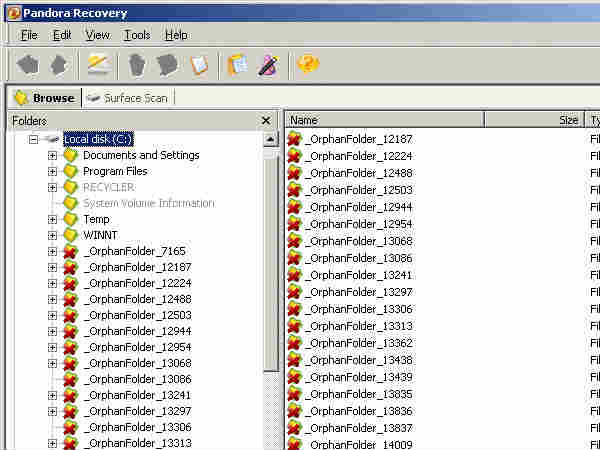Image resolution: width=600 pixels, height=450 pixels.
Task: Click deleted-folder icon of _OrphanFolder_12488 in file list
Action: [295, 173]
